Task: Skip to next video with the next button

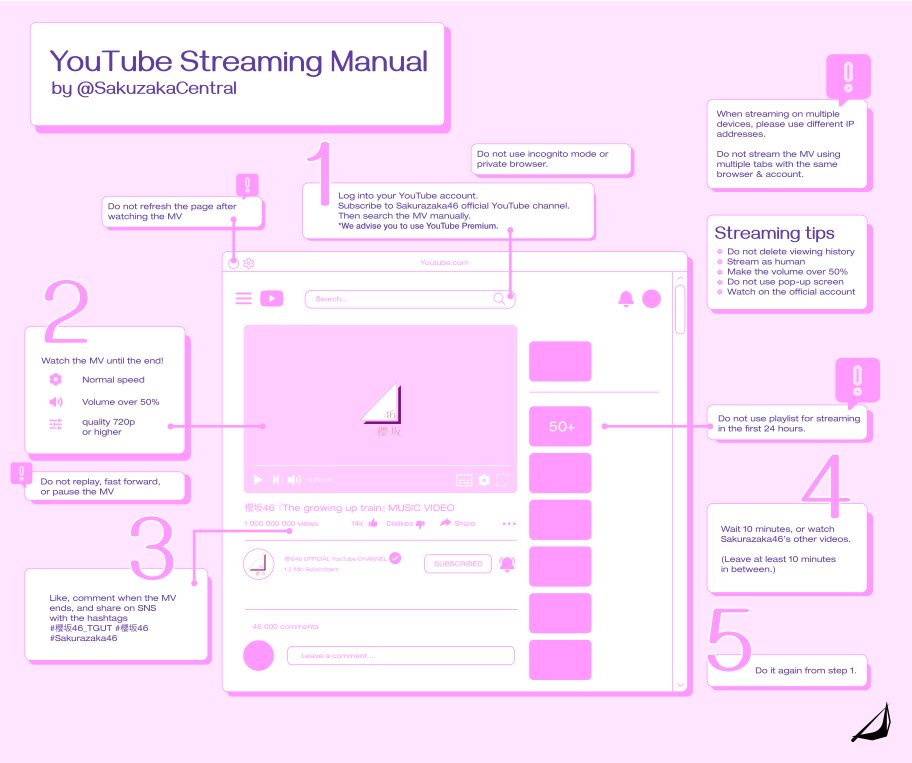Action: 276,480
